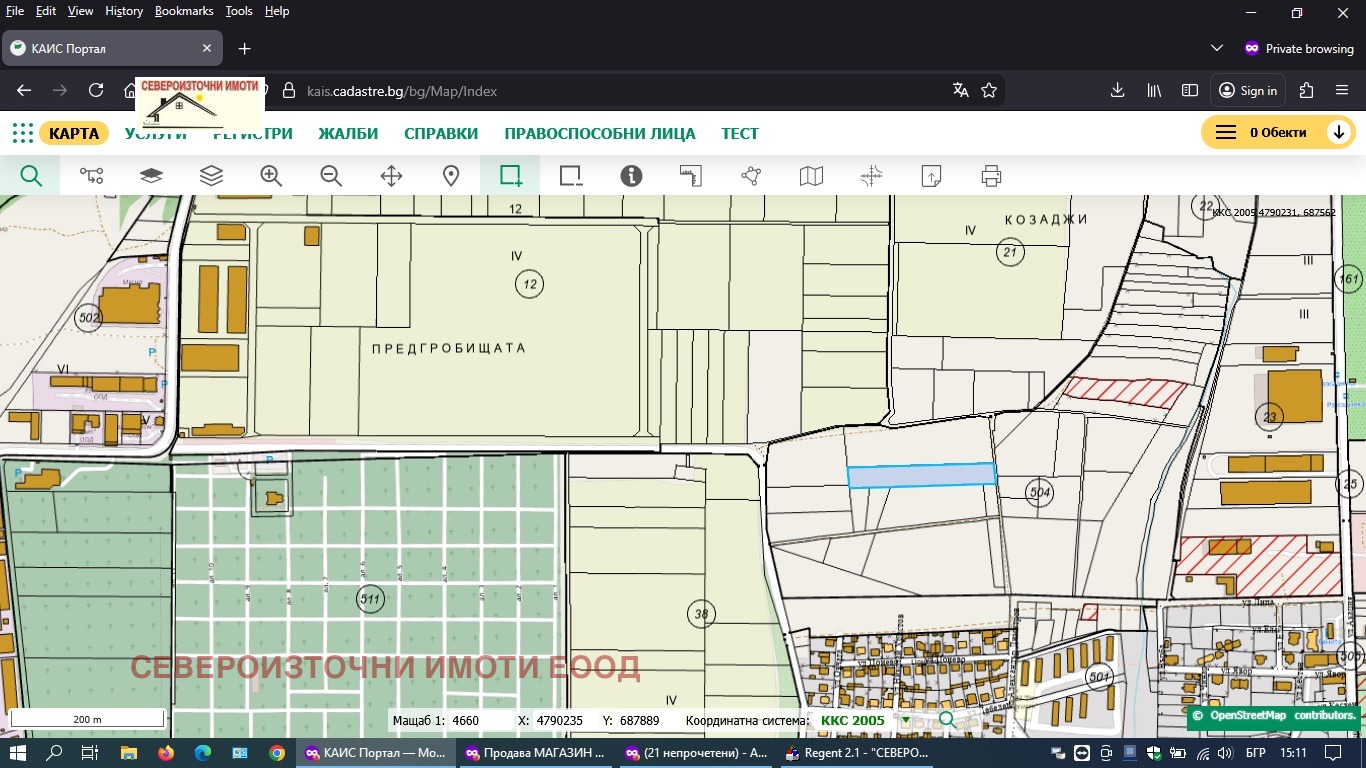1366x768 pixels.
Task: Zoom in using the plus magnifier
Action: (x=271, y=176)
